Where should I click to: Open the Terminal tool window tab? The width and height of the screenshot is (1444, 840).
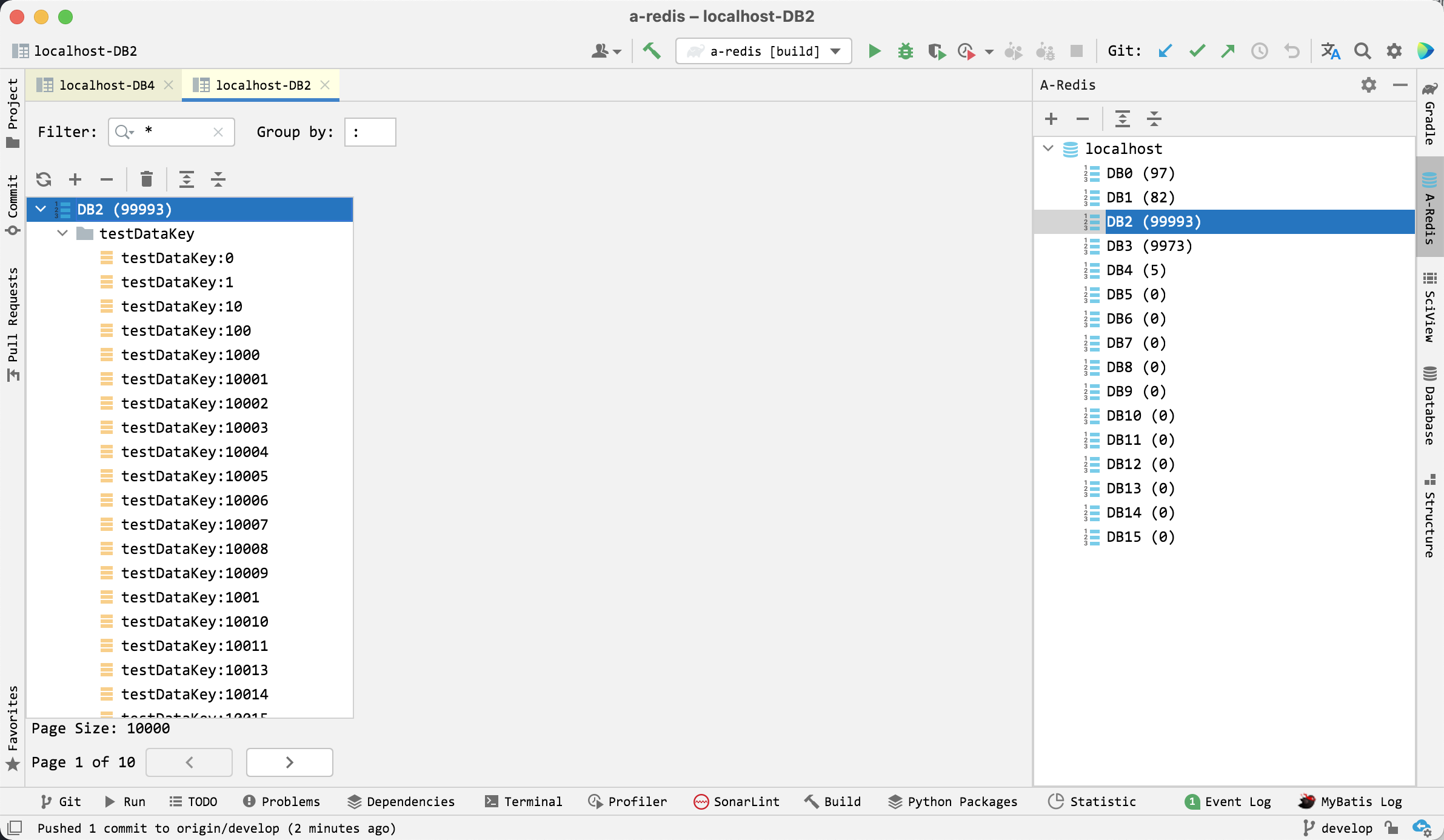[x=524, y=801]
